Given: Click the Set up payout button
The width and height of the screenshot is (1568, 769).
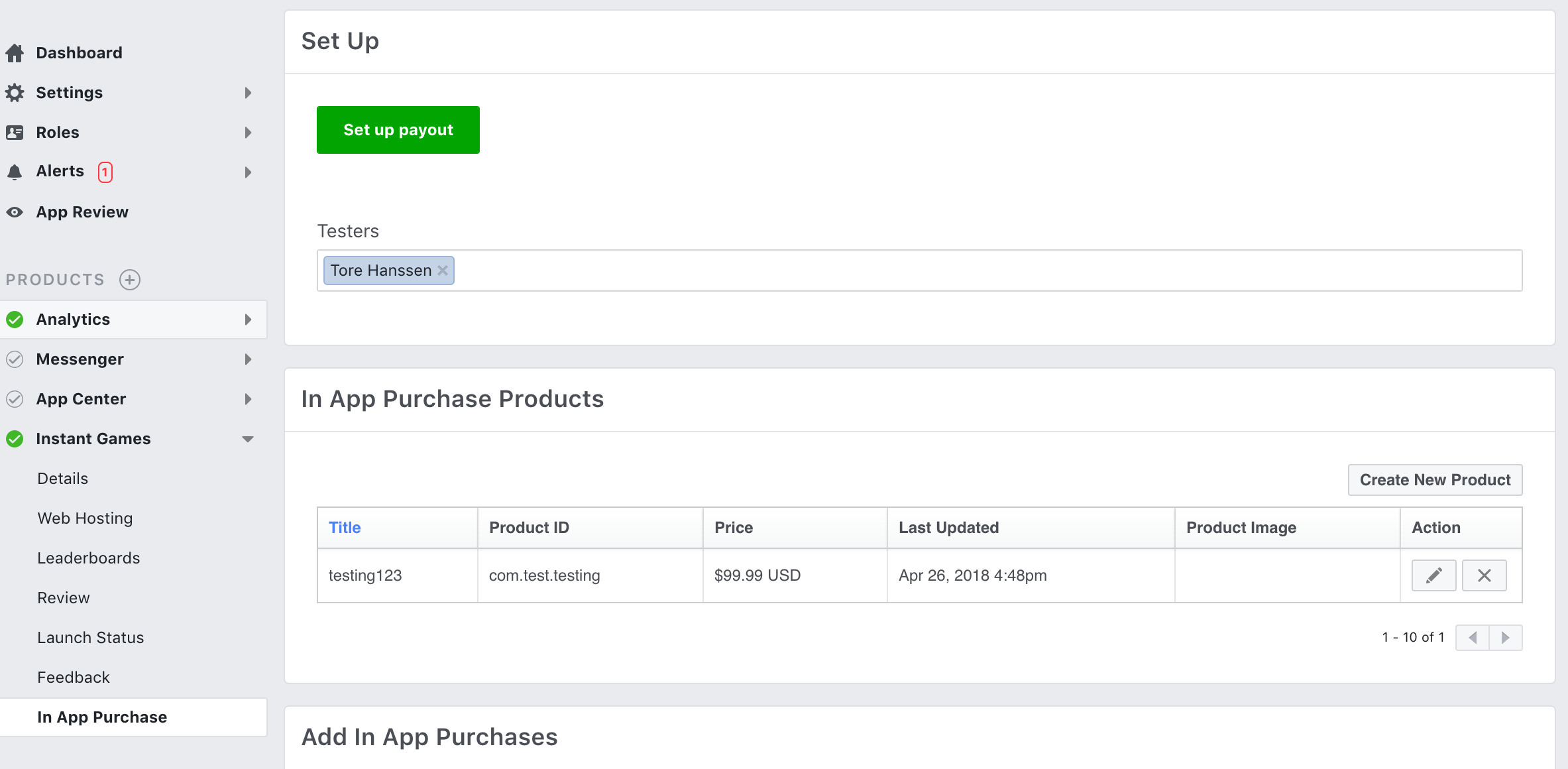Looking at the screenshot, I should [x=398, y=130].
